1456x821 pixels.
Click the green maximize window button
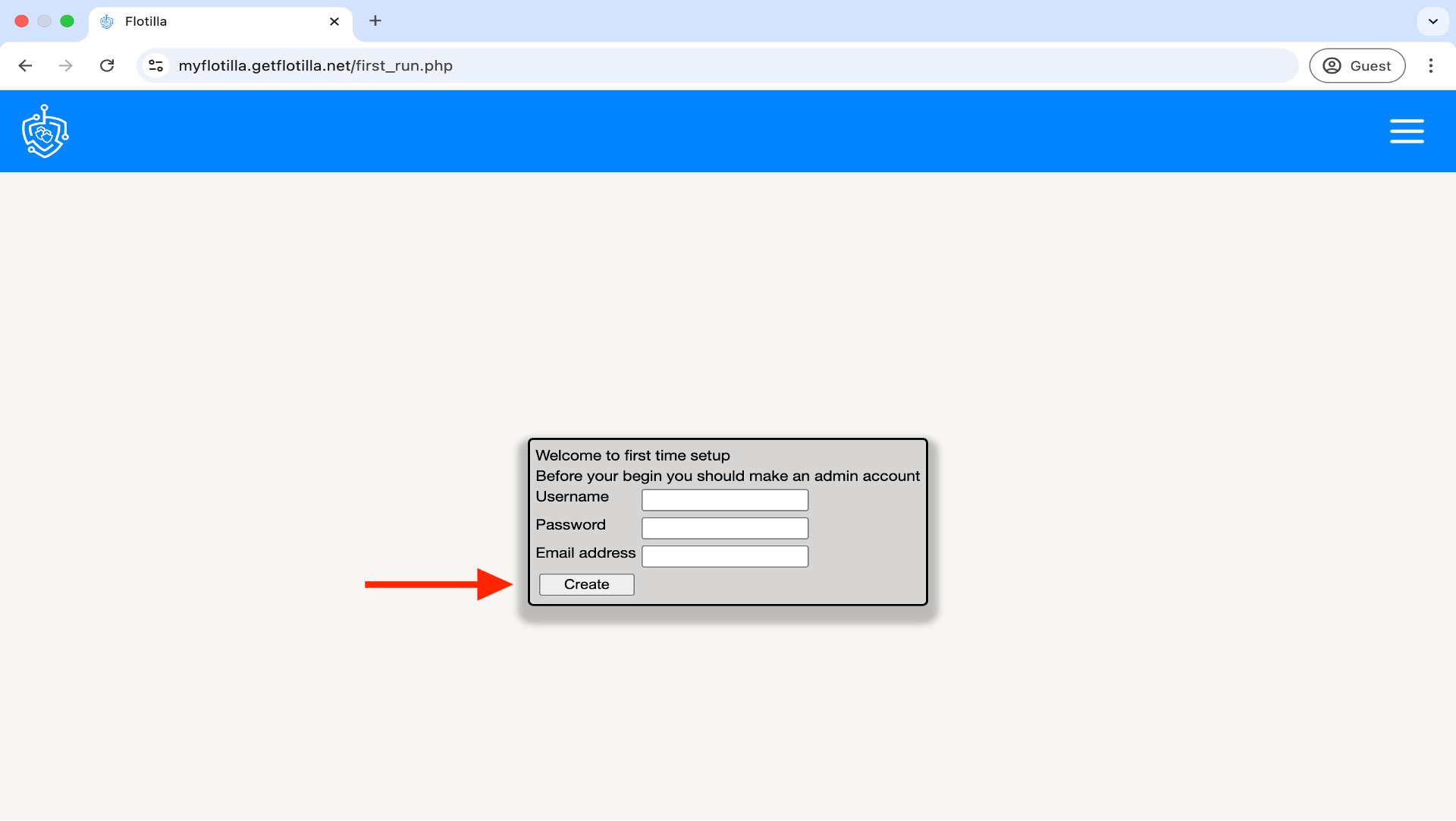point(67,21)
